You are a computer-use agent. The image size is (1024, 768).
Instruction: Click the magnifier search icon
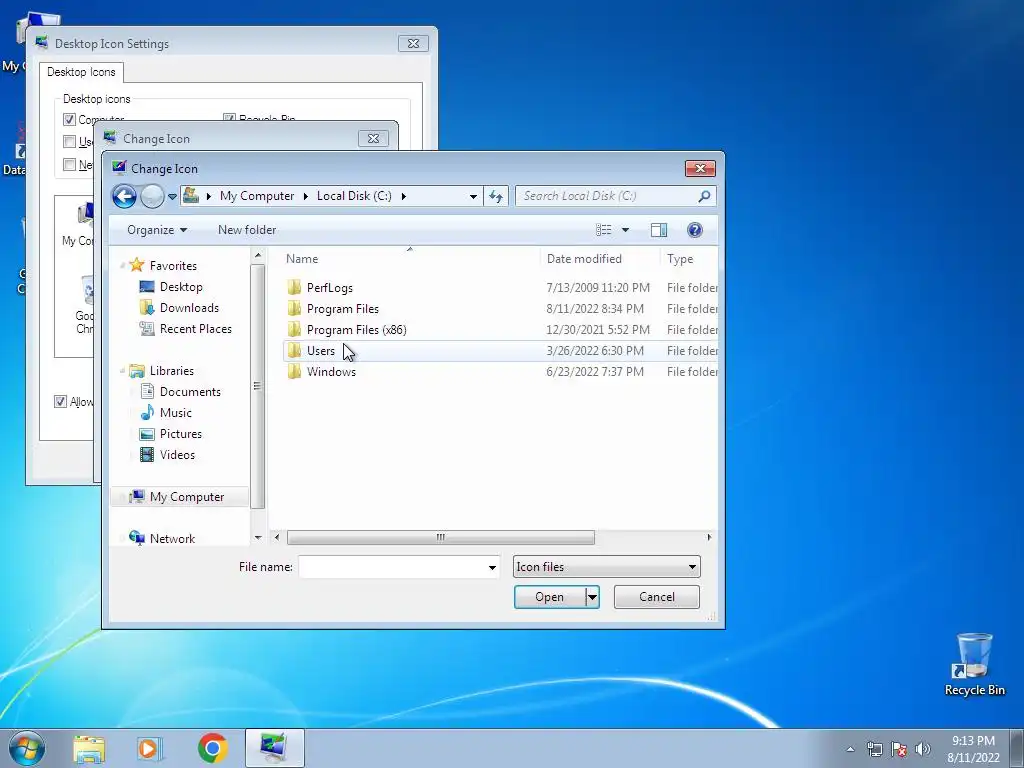tap(704, 196)
